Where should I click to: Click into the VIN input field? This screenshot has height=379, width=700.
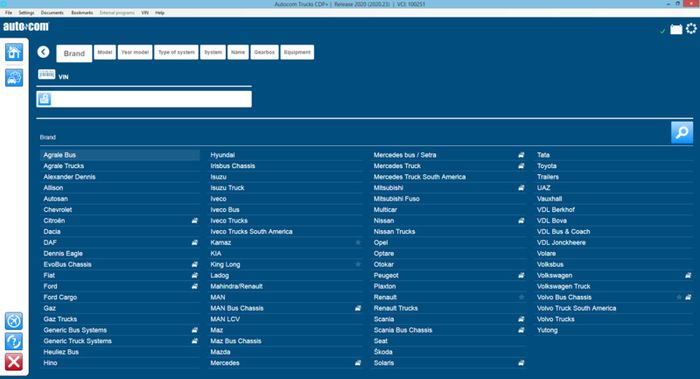[144, 99]
